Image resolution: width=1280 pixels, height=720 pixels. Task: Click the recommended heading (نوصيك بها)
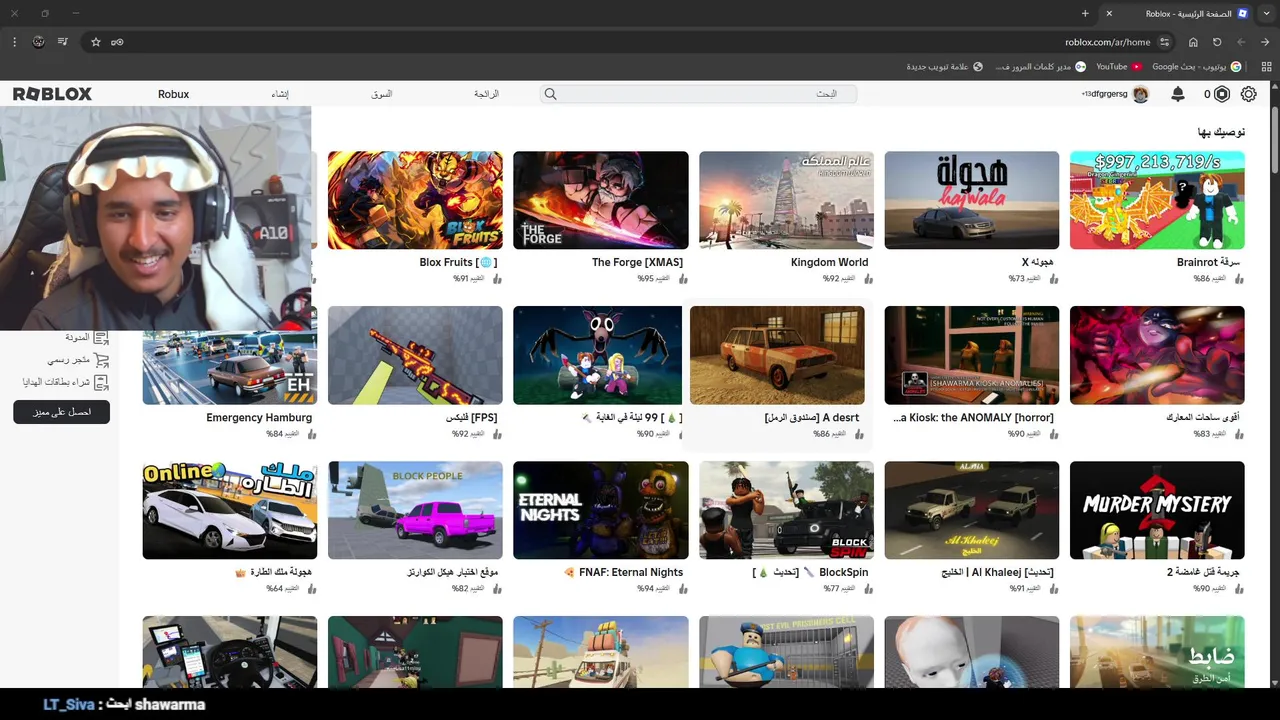coord(1221,132)
